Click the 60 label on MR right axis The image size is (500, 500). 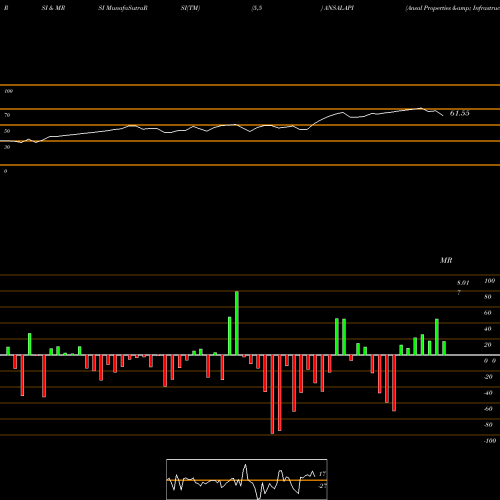pyautogui.click(x=488, y=313)
